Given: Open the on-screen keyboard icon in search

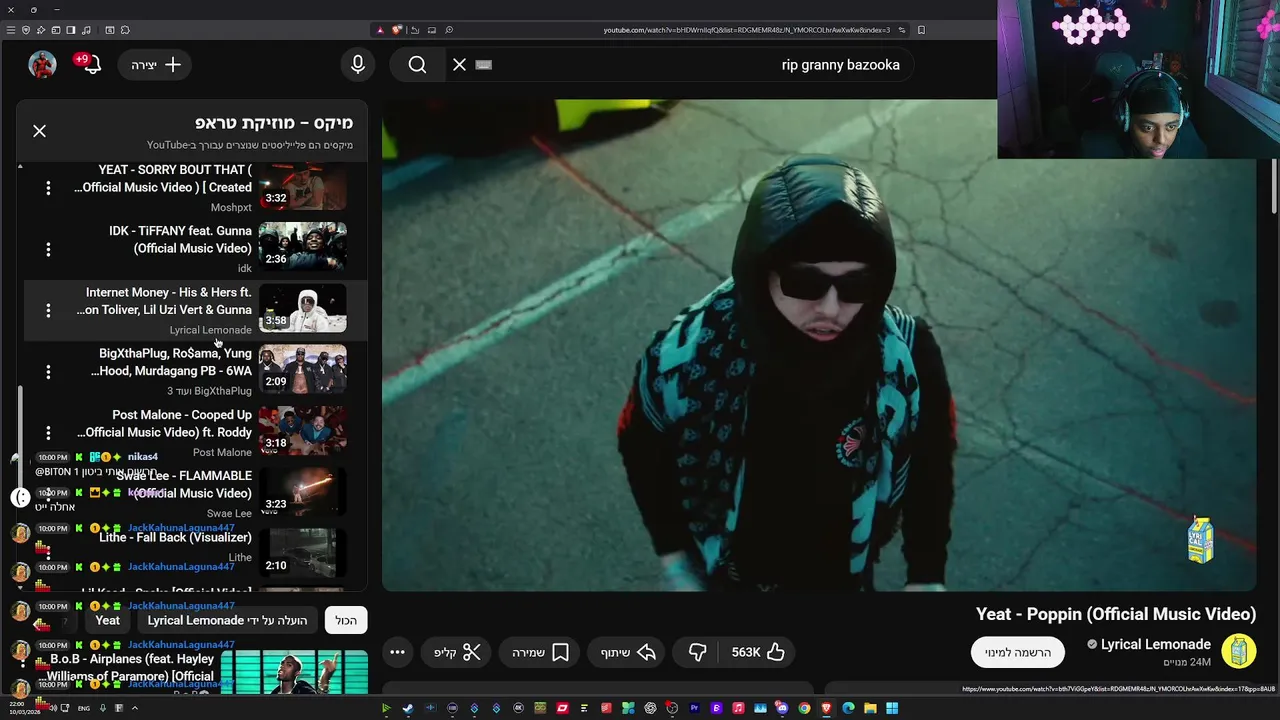Looking at the screenshot, I should pos(484,65).
